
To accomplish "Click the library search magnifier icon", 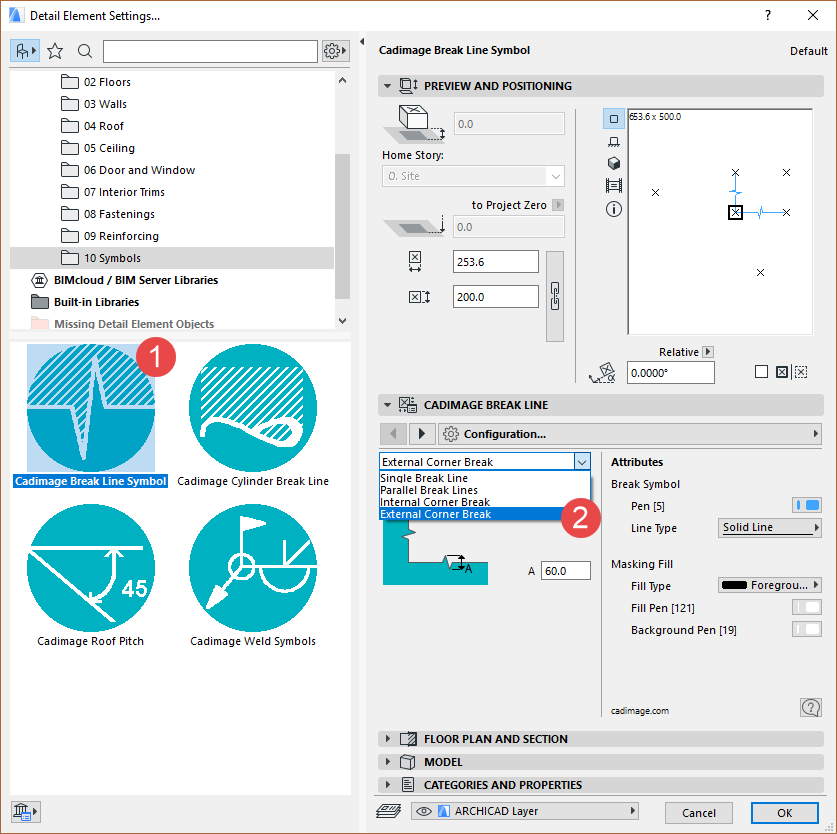I will tap(85, 50).
